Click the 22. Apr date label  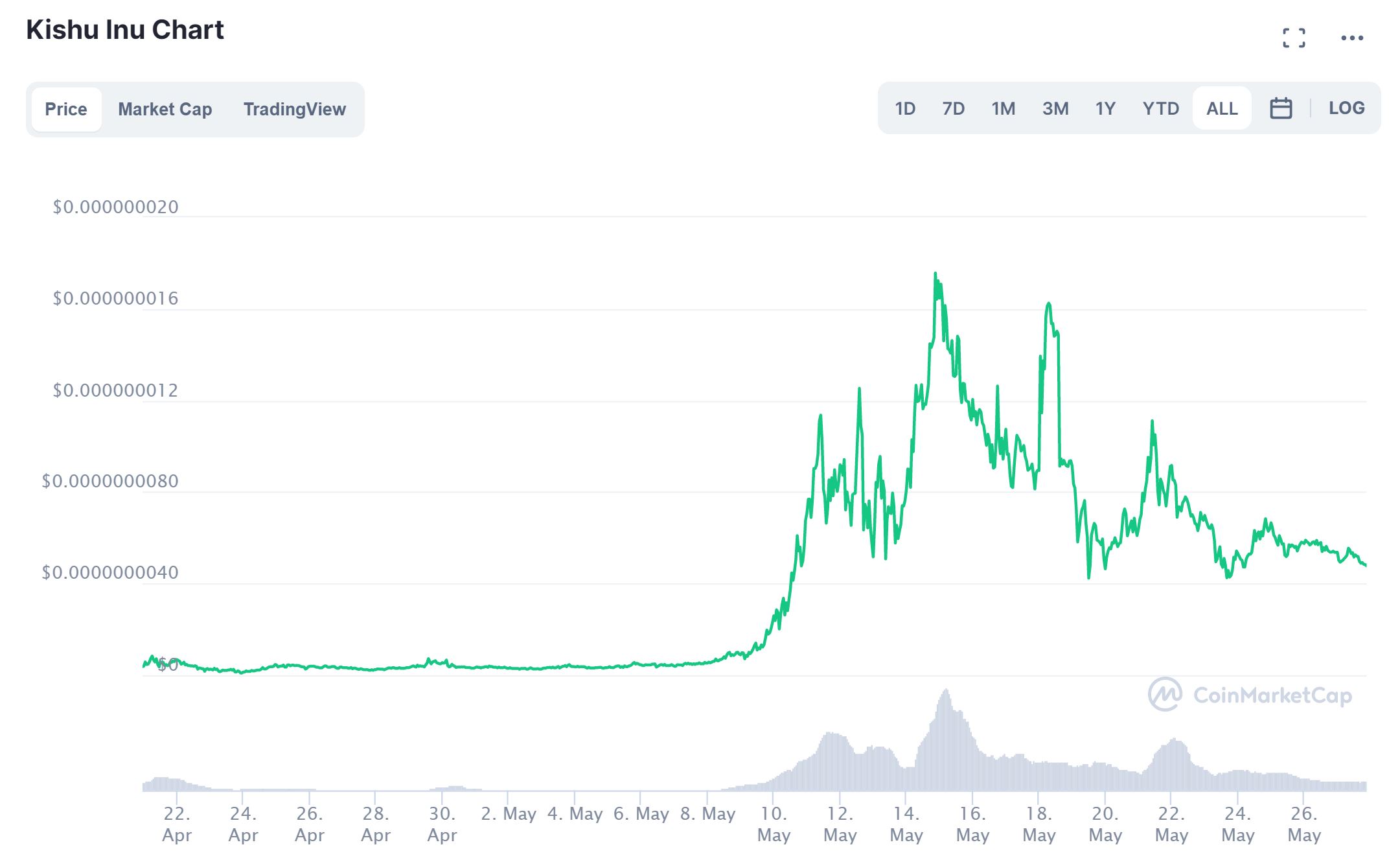(x=177, y=824)
